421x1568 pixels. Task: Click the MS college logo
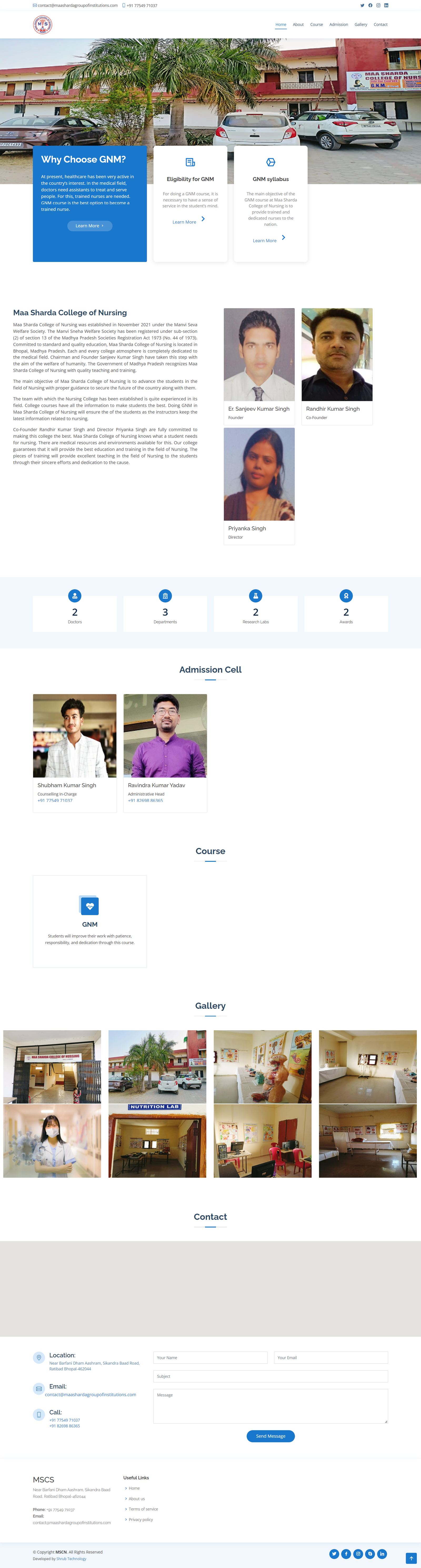click(x=43, y=25)
